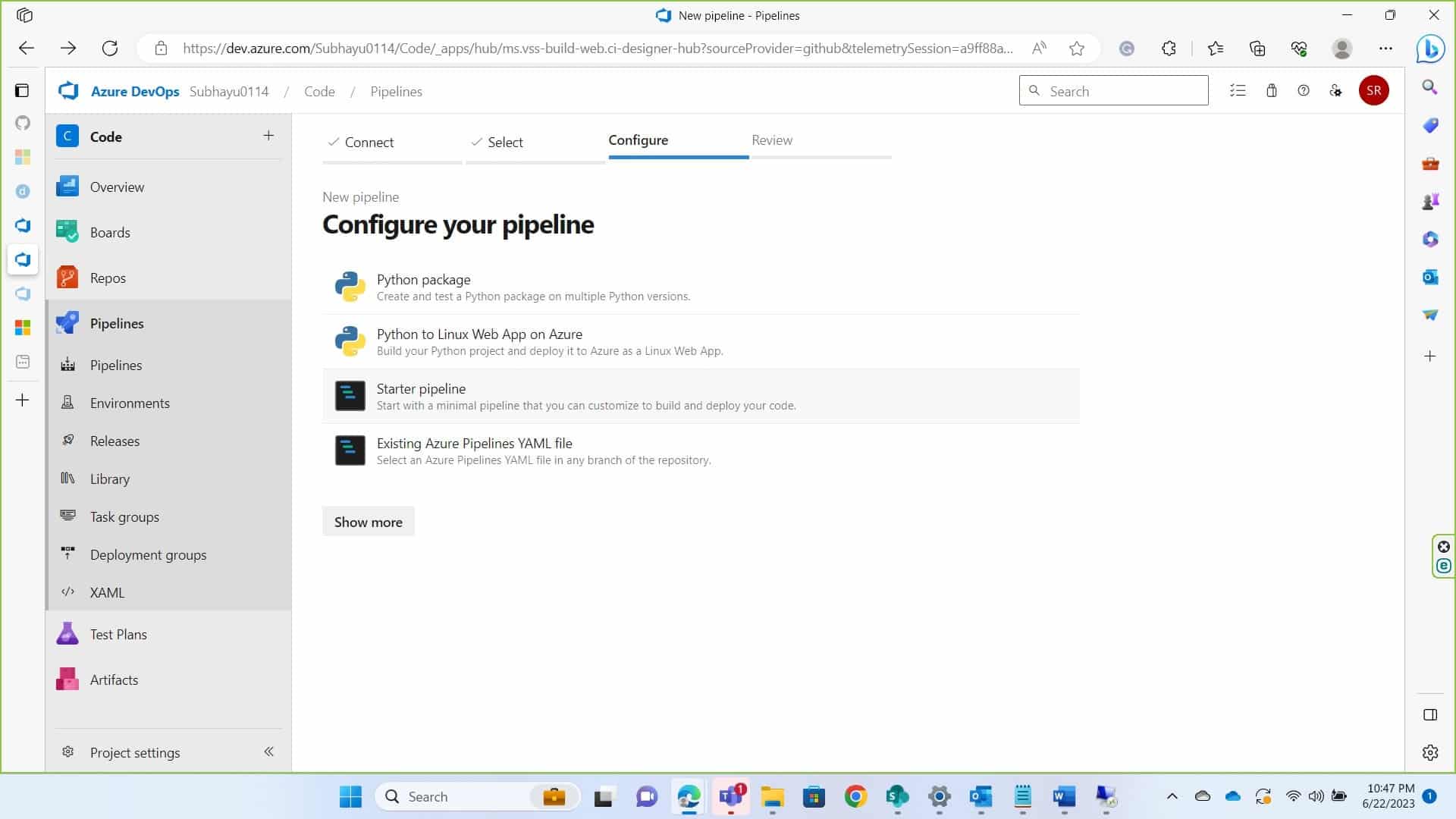Go back to the Select step

pos(505,143)
